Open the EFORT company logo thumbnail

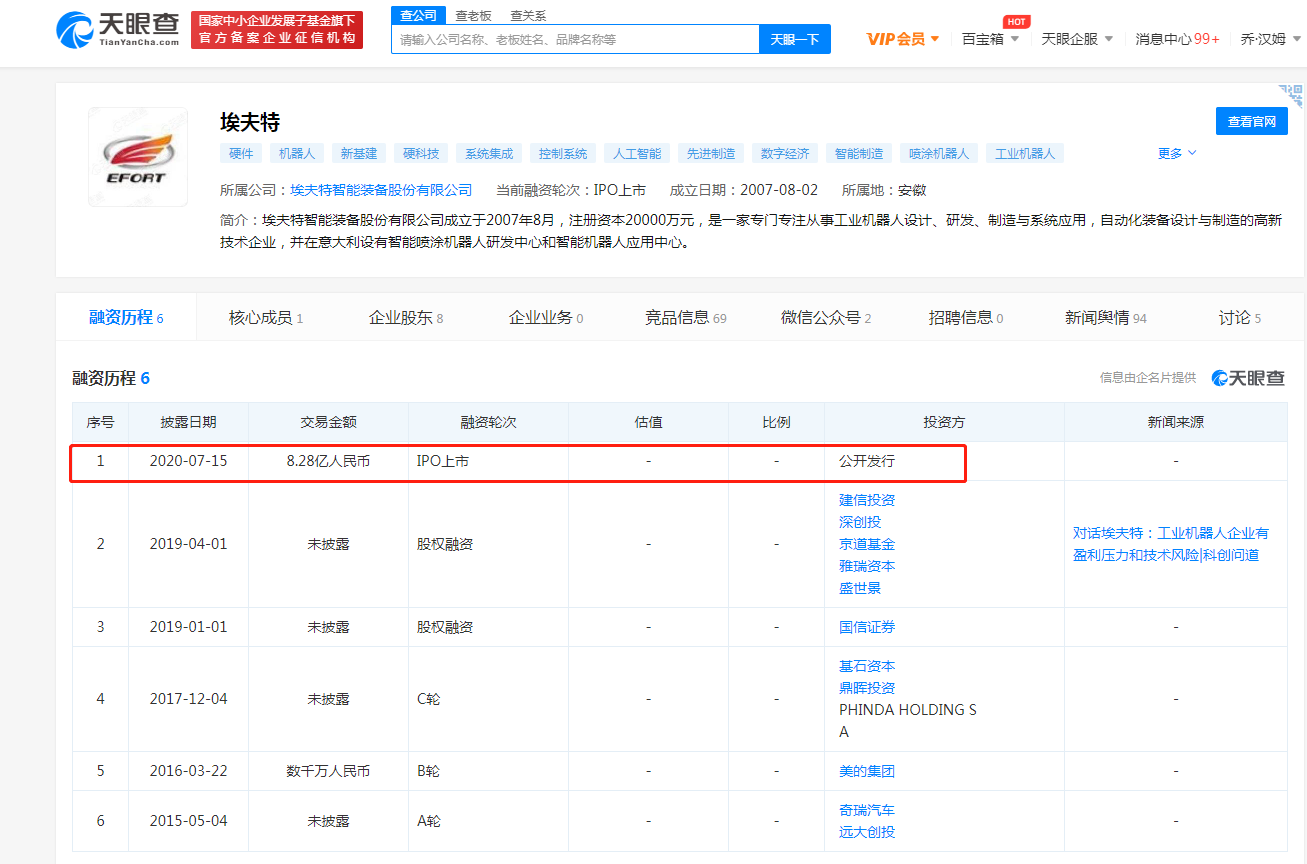[x=138, y=157]
